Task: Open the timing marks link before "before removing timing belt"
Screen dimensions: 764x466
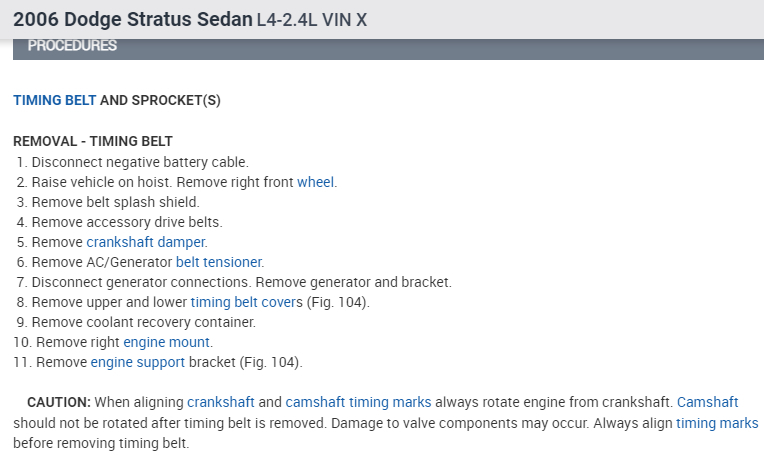Action: pyautogui.click(x=717, y=422)
